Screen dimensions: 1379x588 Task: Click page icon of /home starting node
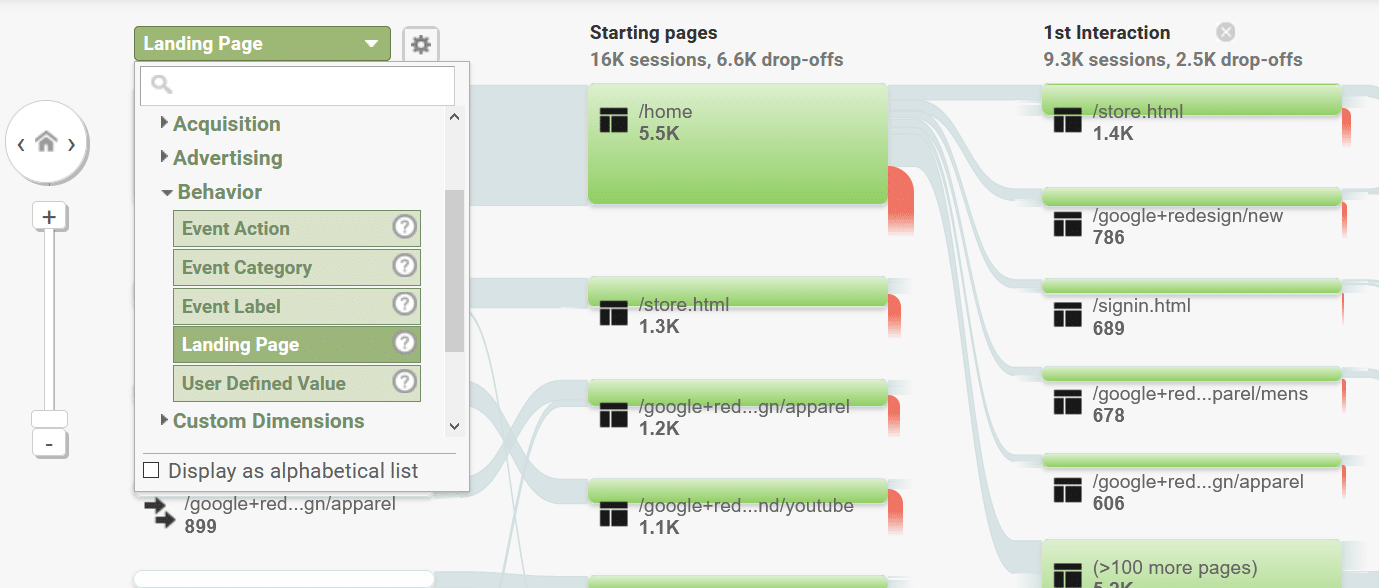tap(612, 121)
